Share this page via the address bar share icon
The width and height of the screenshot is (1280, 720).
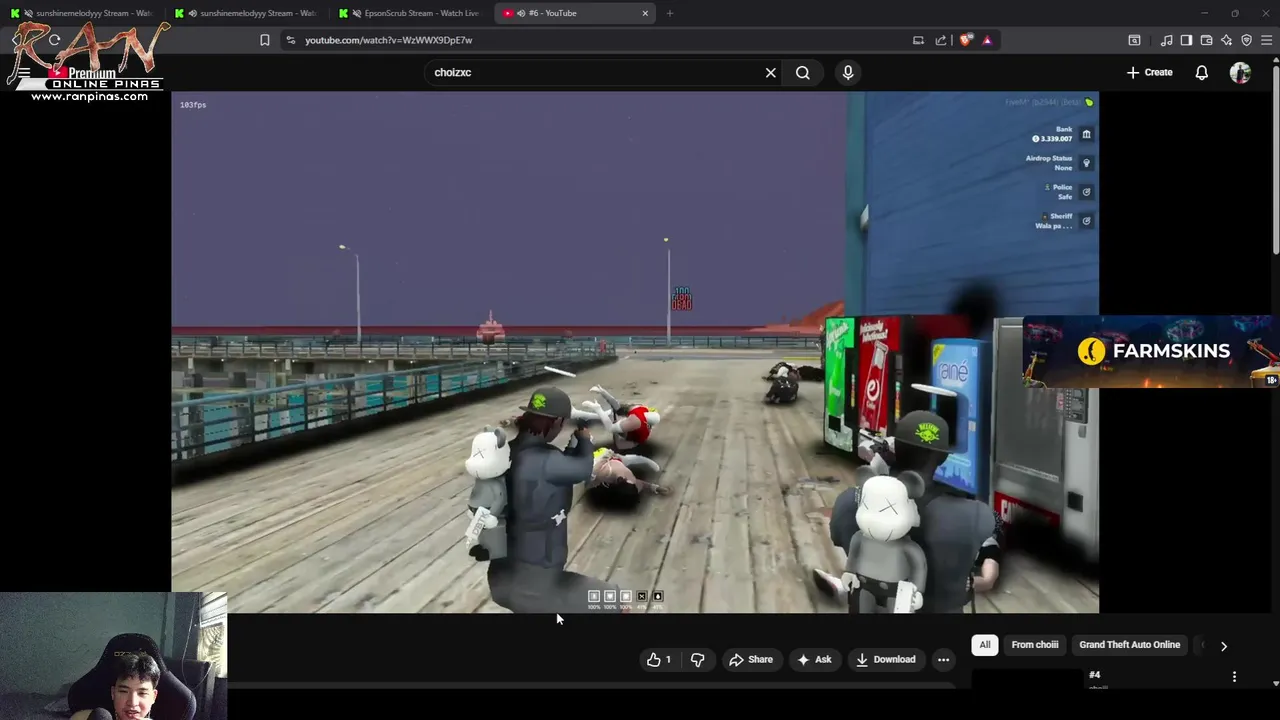941,40
